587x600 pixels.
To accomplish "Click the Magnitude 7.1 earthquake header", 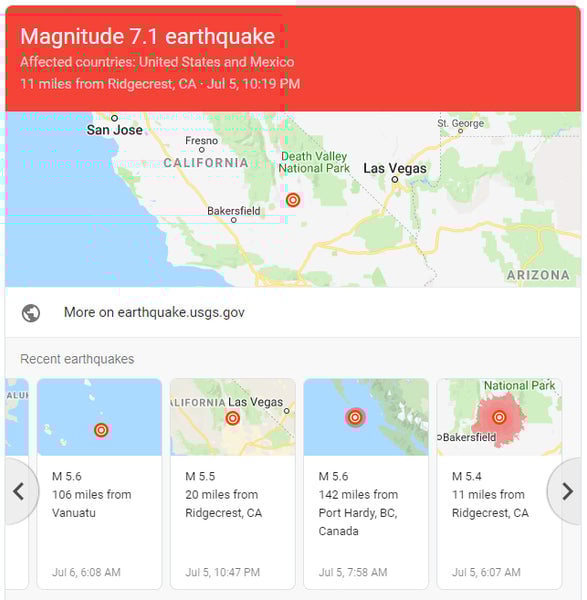I will [148, 37].
